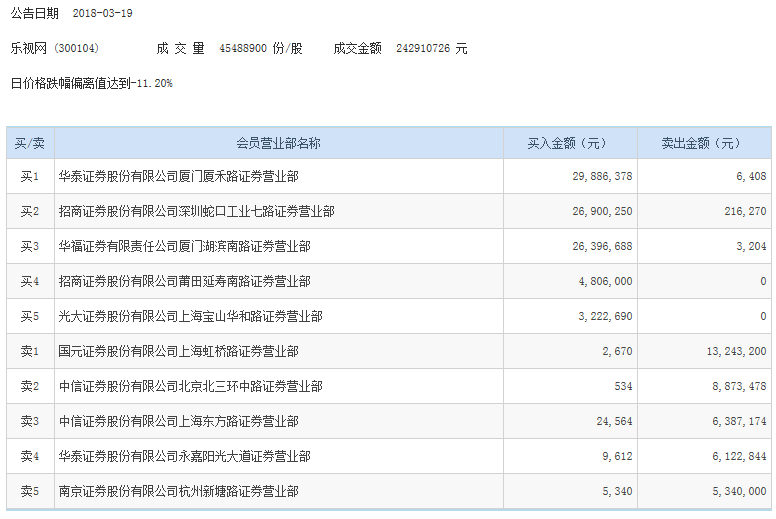Click buy amount 534

click(624, 386)
